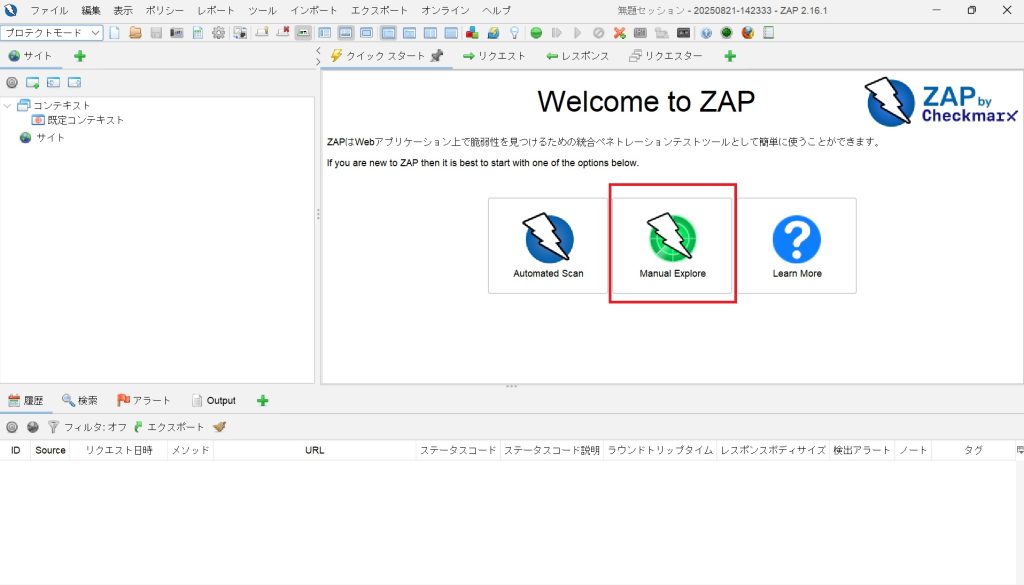Click the Session Properties icon in toolbar
This screenshot has width=1024, height=585.
coord(197,33)
